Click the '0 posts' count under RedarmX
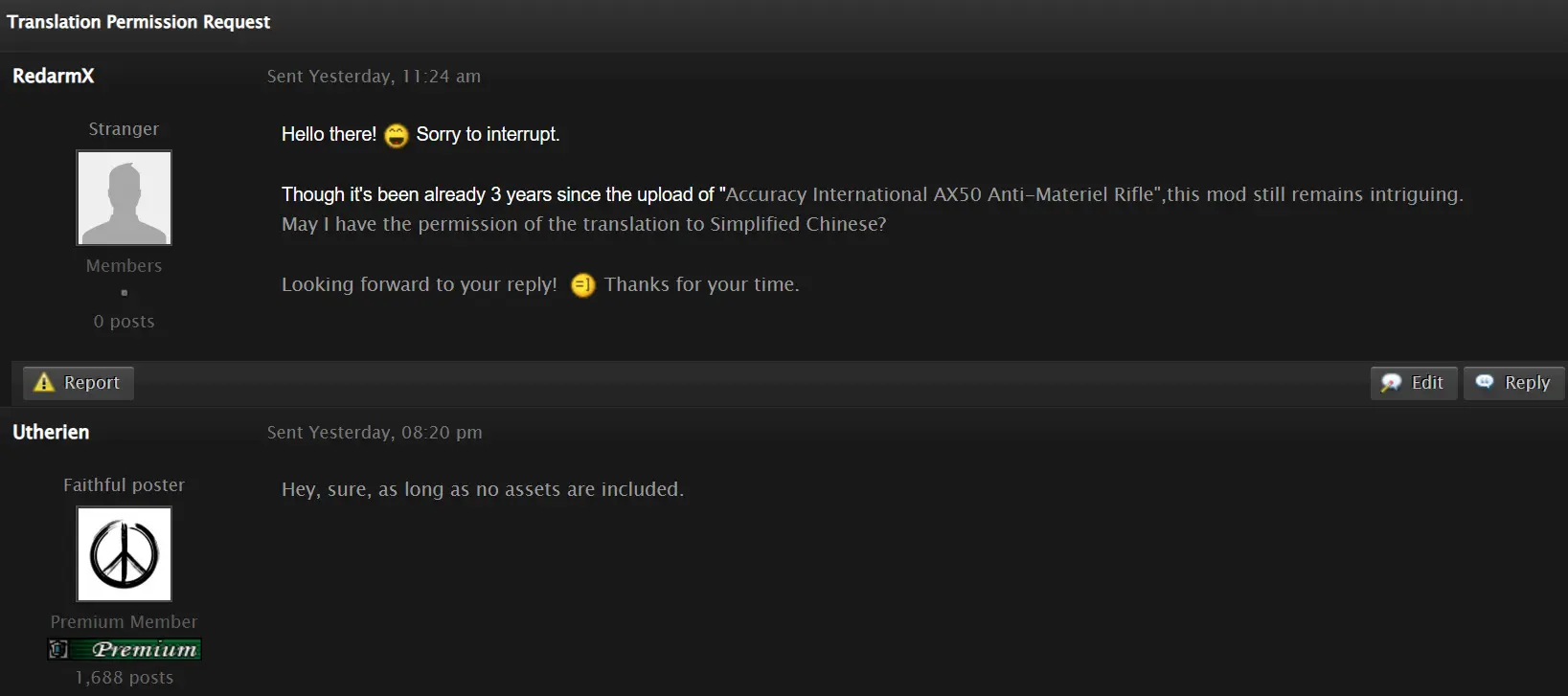 click(125, 322)
